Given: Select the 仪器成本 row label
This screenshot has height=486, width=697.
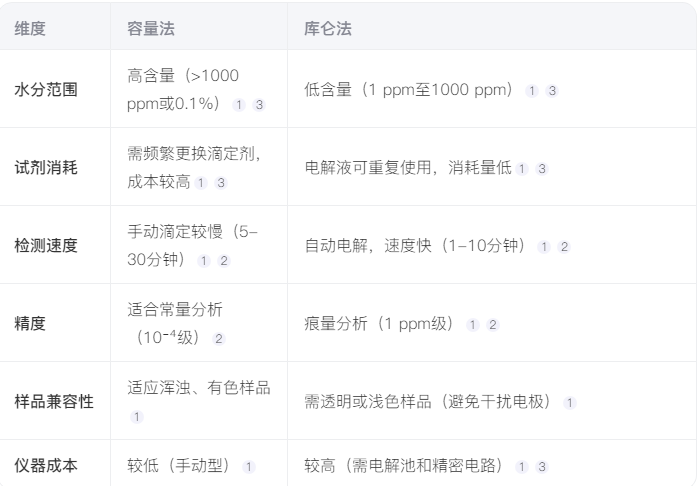Looking at the screenshot, I should point(45,466).
